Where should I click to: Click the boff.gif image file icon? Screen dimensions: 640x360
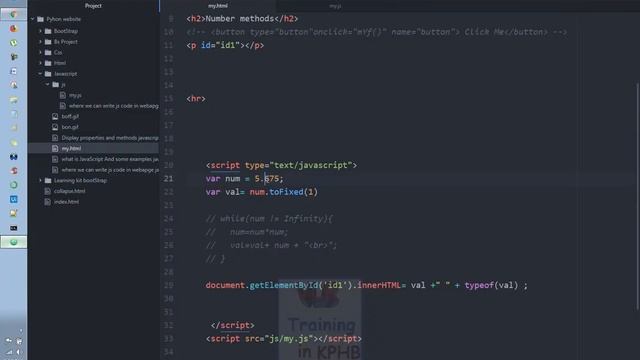click(55, 116)
